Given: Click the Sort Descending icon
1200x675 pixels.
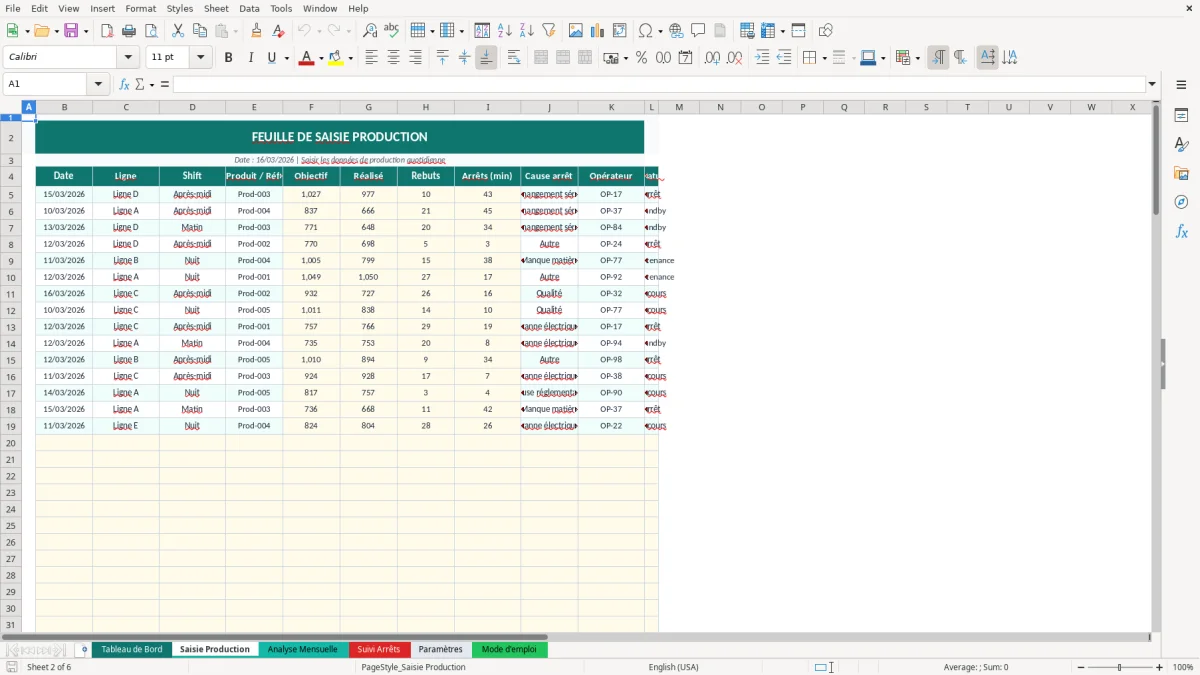Looking at the screenshot, I should [x=527, y=31].
